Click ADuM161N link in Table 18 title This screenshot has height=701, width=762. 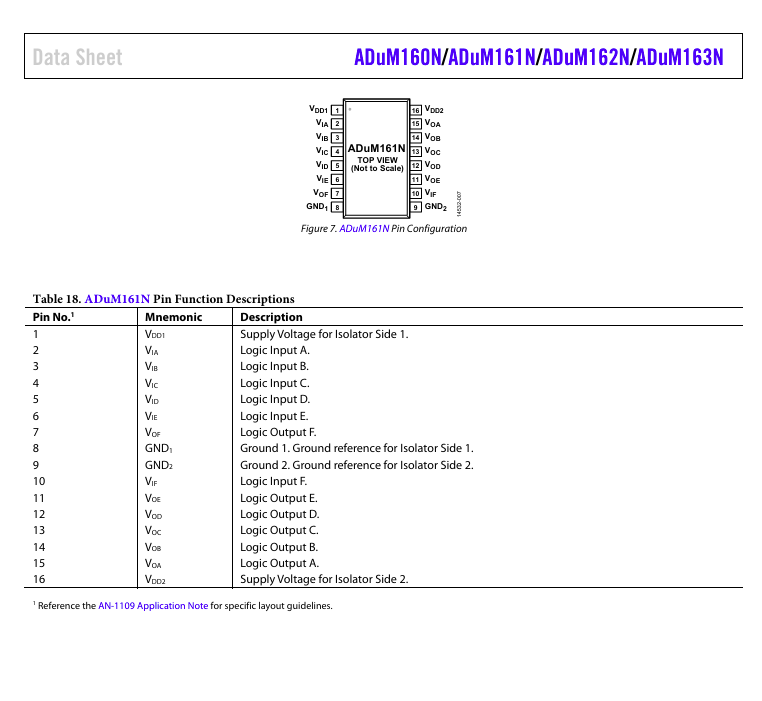click(x=117, y=299)
